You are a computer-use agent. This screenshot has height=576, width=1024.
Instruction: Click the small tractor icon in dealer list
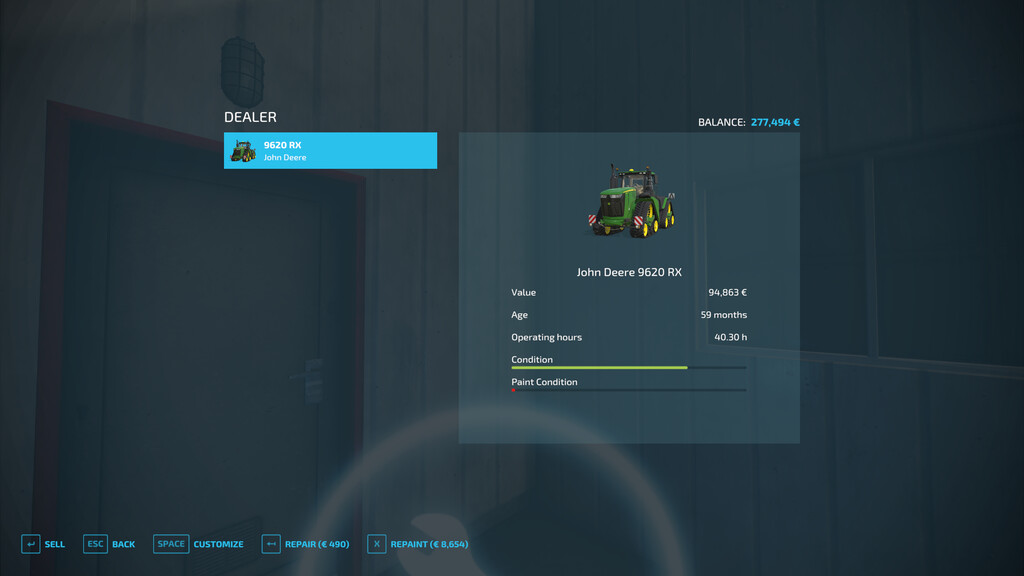tap(242, 151)
